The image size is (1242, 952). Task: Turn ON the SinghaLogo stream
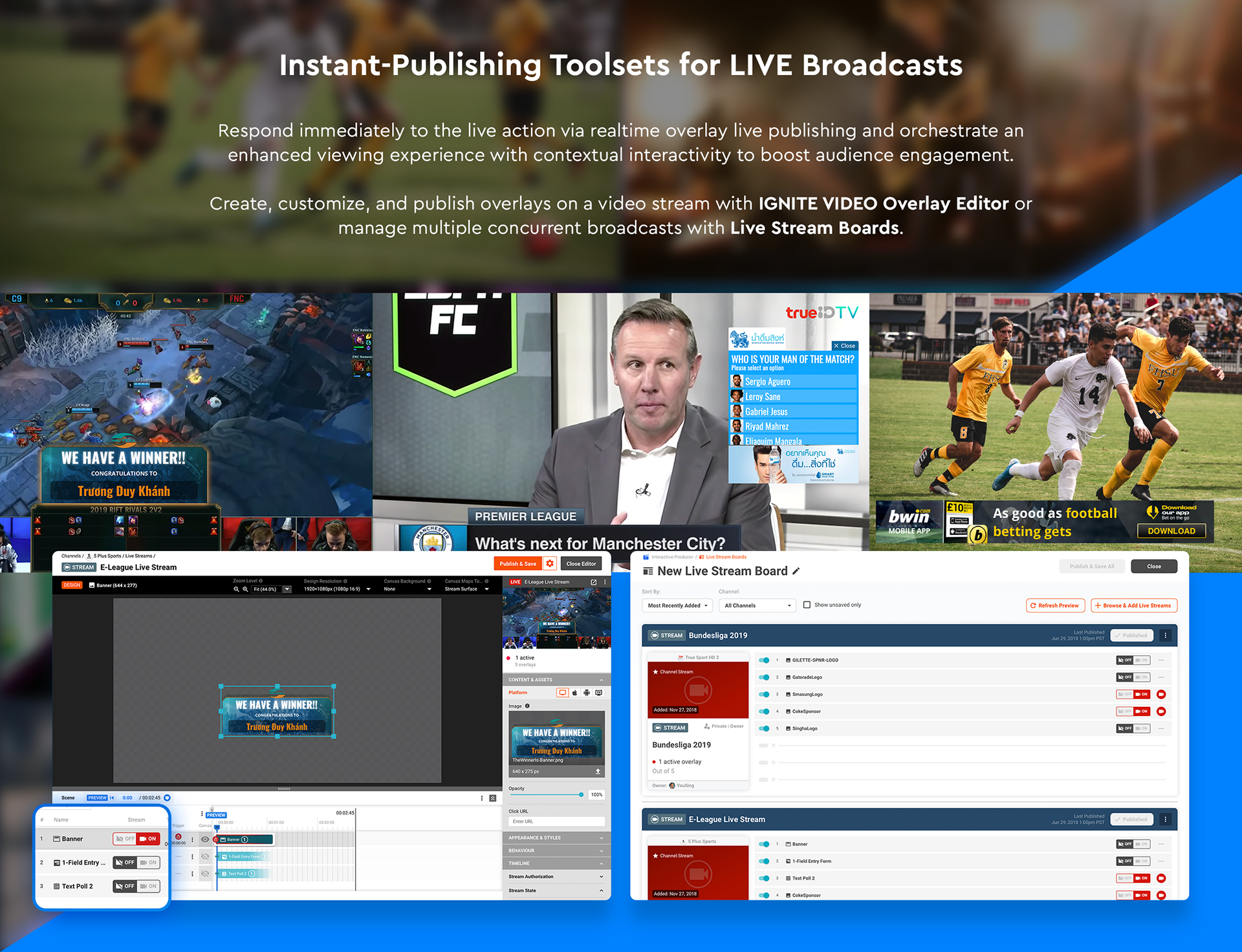[x=1142, y=728]
